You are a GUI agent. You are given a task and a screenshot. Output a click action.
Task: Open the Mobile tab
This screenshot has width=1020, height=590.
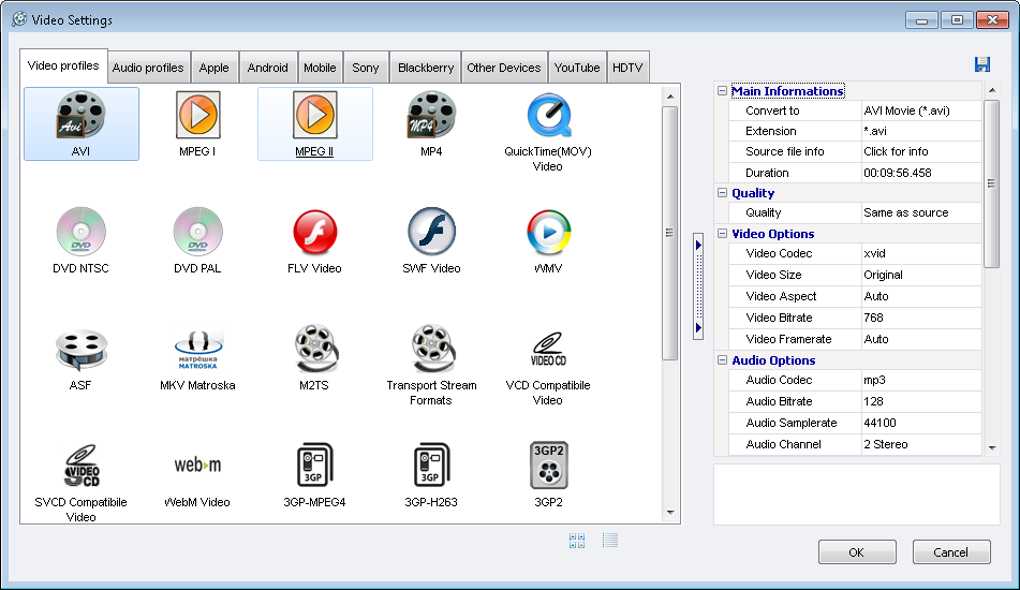pyautogui.click(x=320, y=68)
